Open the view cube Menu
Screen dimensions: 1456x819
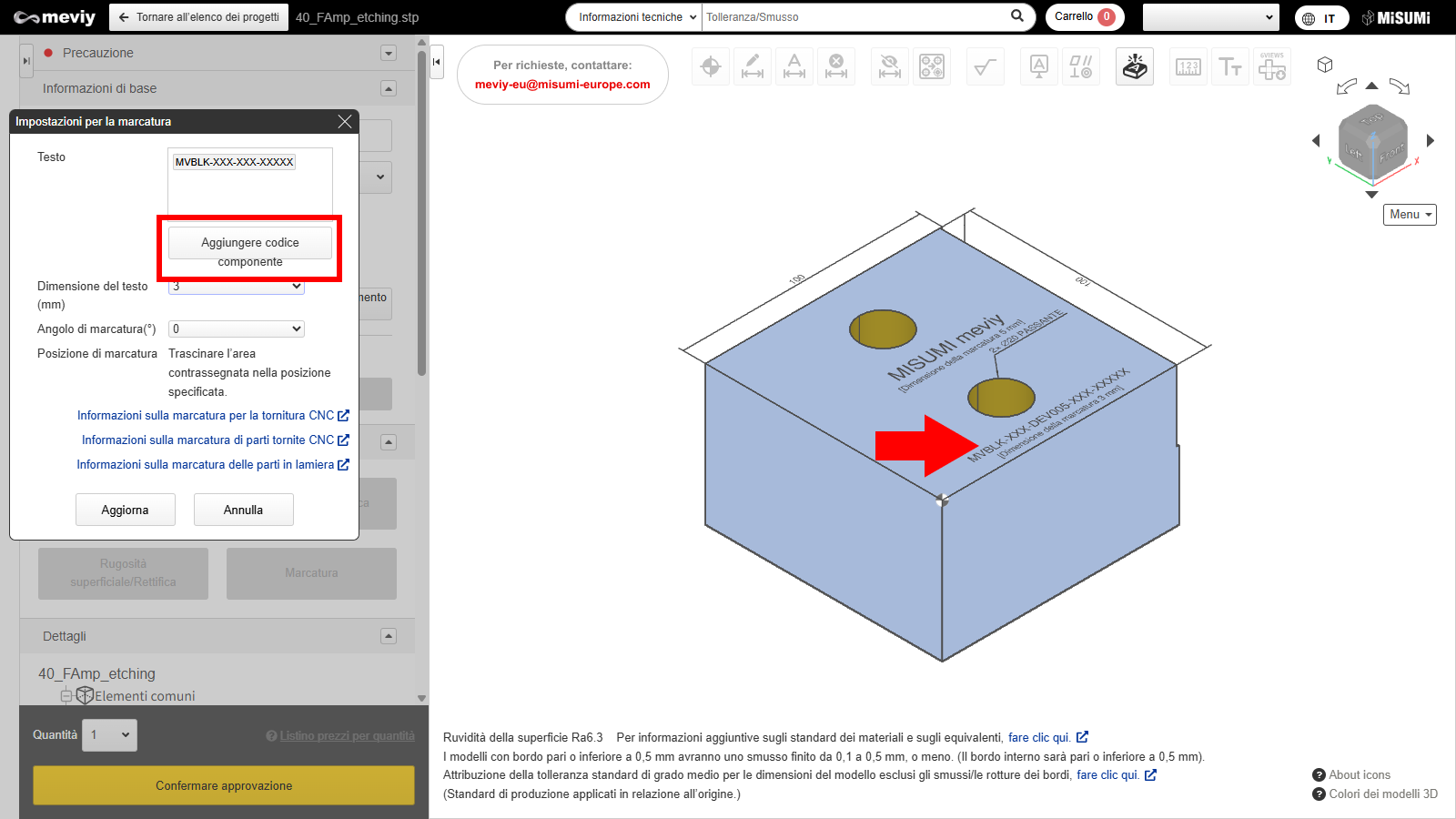click(1410, 215)
